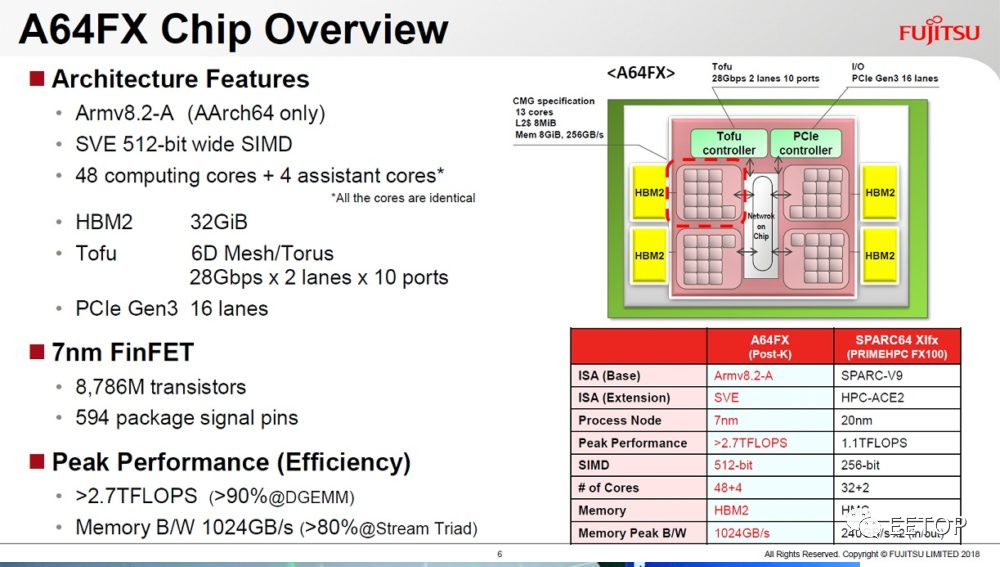
Task: Click '6D Mesh/Torus' text
Action: tap(262, 253)
